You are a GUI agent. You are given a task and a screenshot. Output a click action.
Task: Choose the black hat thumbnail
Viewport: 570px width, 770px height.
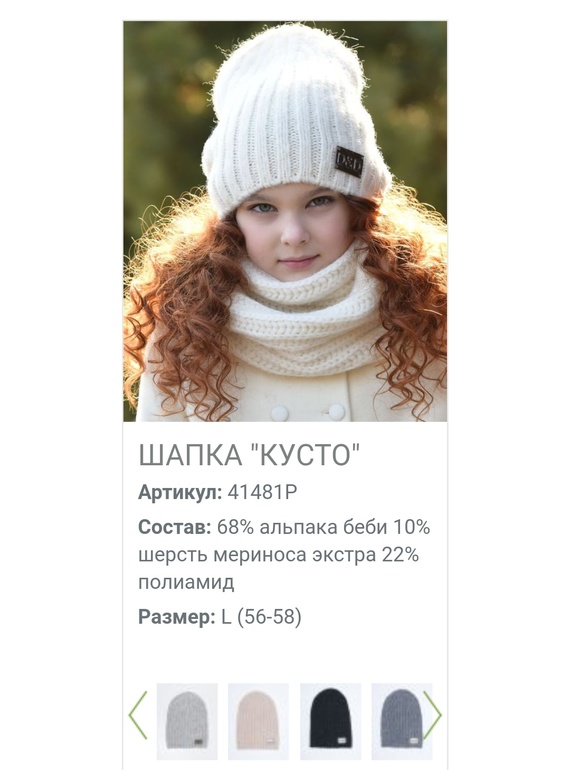pos(330,721)
